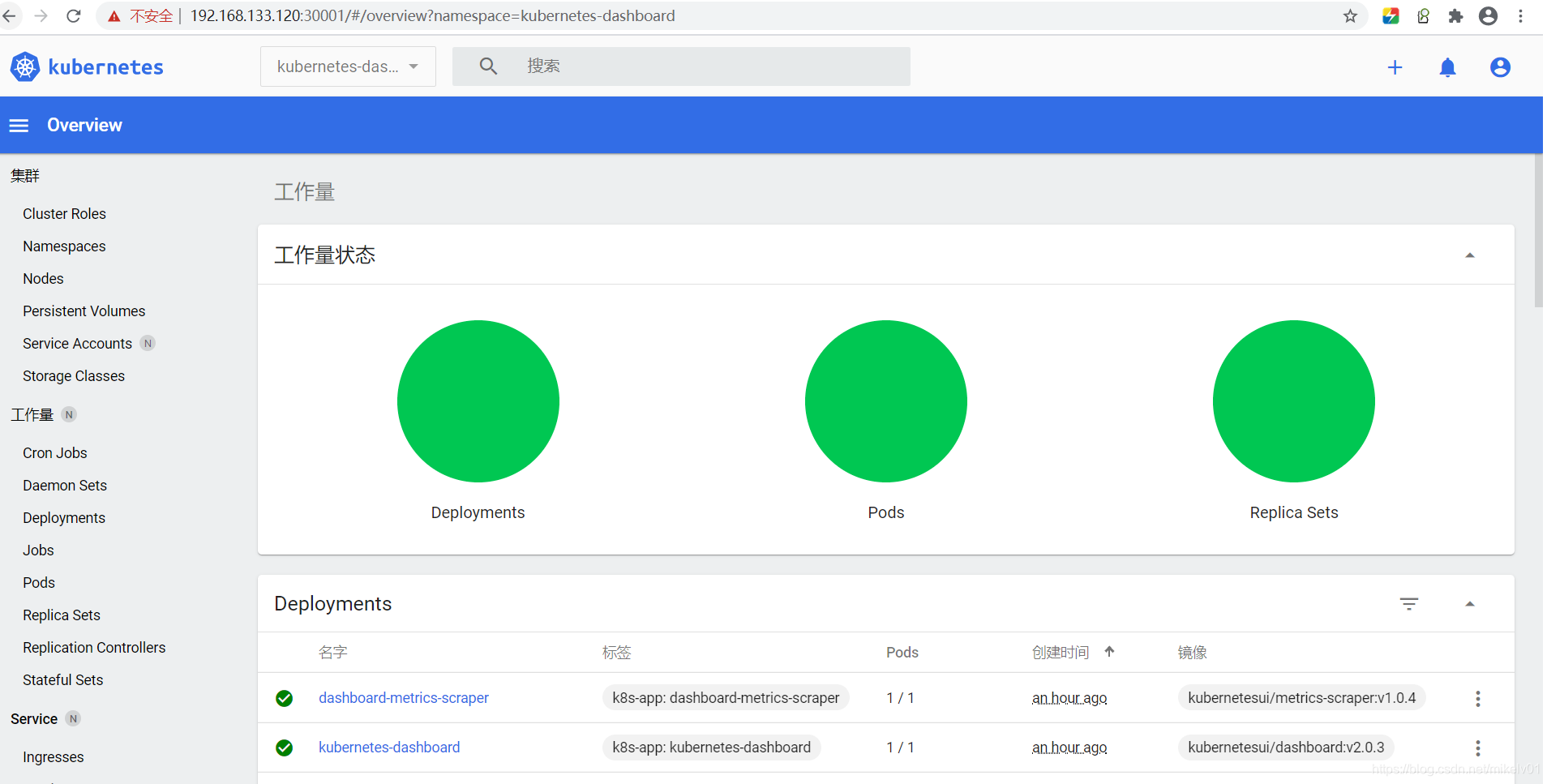Image resolution: width=1547 pixels, height=784 pixels.
Task: Open actions menu for dashboard-metrics-scraper
Action: coord(1478,699)
